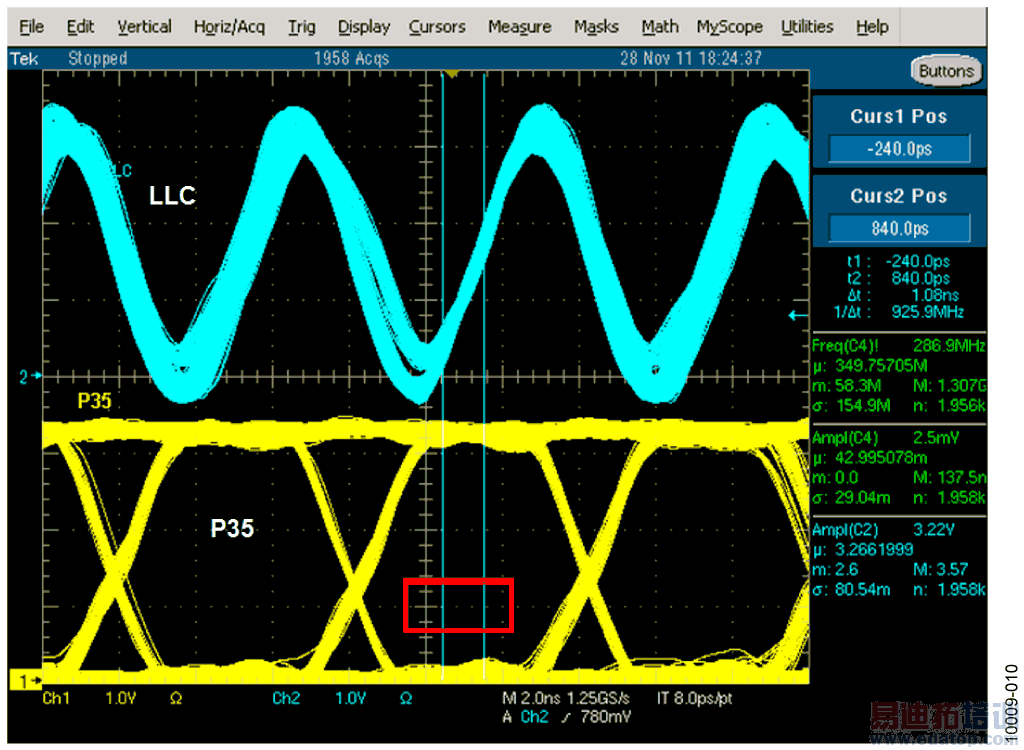Open the Vertical menu
Viewport: 1024px width, 750px height.
point(144,27)
